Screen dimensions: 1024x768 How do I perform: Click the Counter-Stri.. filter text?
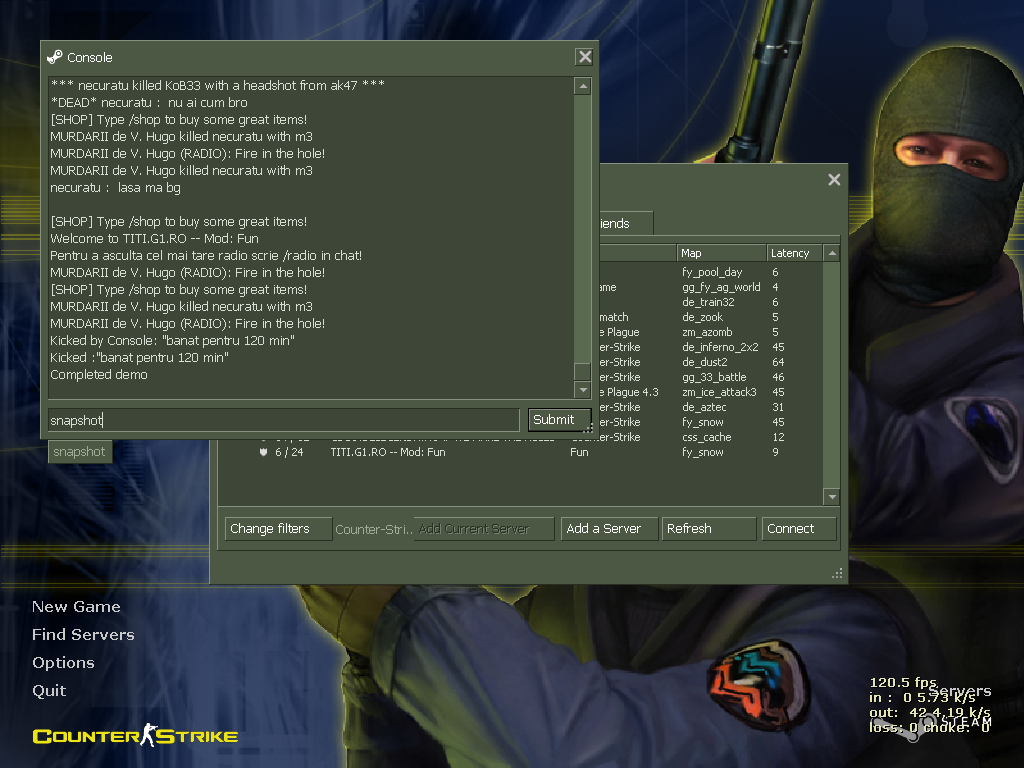(x=374, y=529)
